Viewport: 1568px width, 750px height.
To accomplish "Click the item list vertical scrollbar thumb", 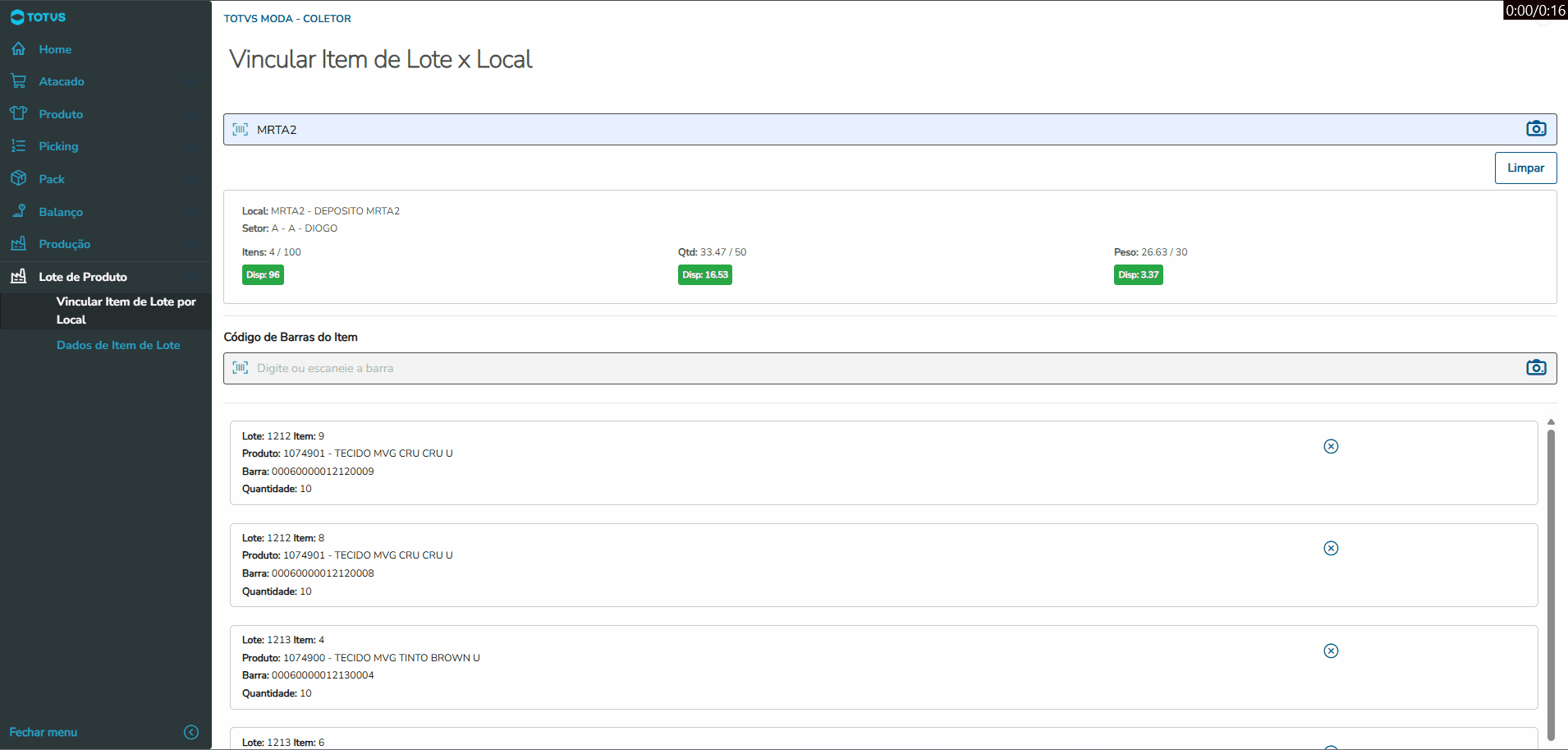I will (x=1551, y=585).
